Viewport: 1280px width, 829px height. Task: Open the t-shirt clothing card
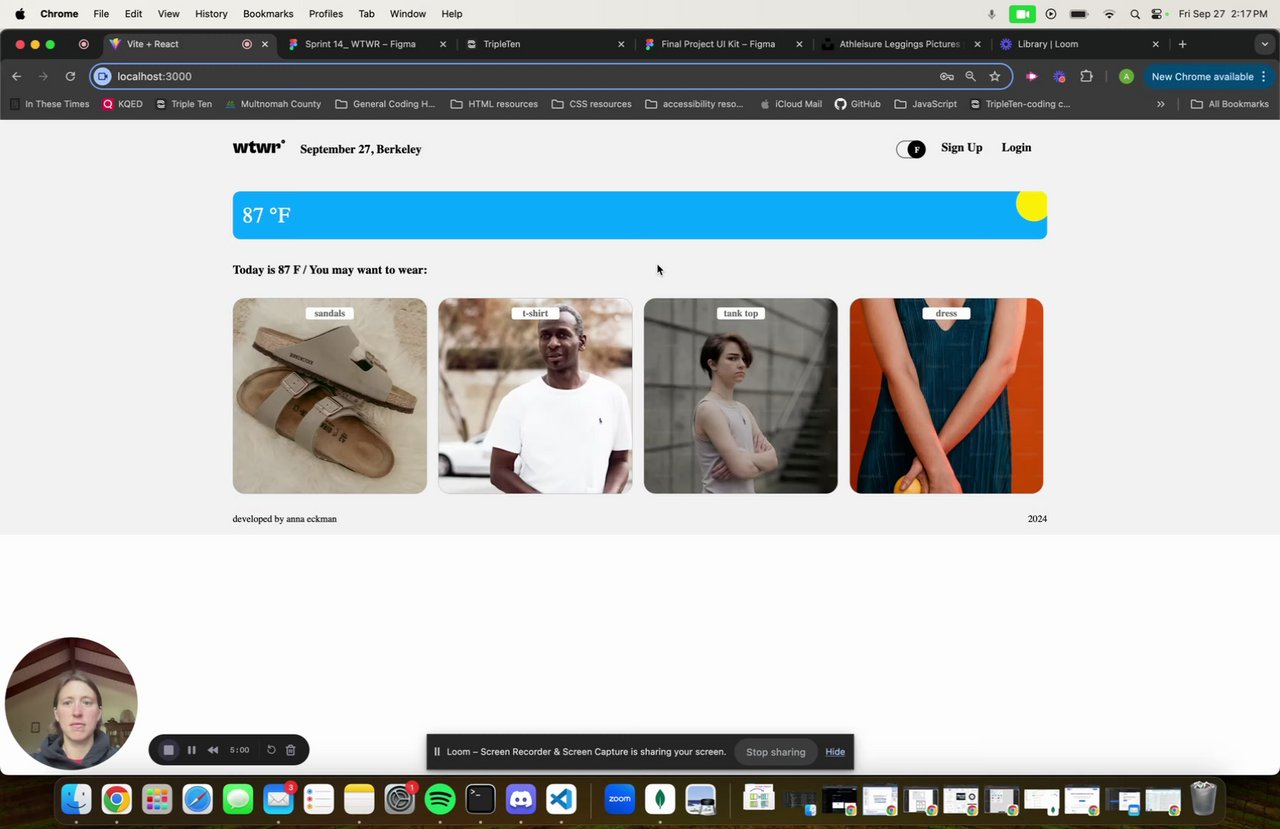[x=535, y=396]
